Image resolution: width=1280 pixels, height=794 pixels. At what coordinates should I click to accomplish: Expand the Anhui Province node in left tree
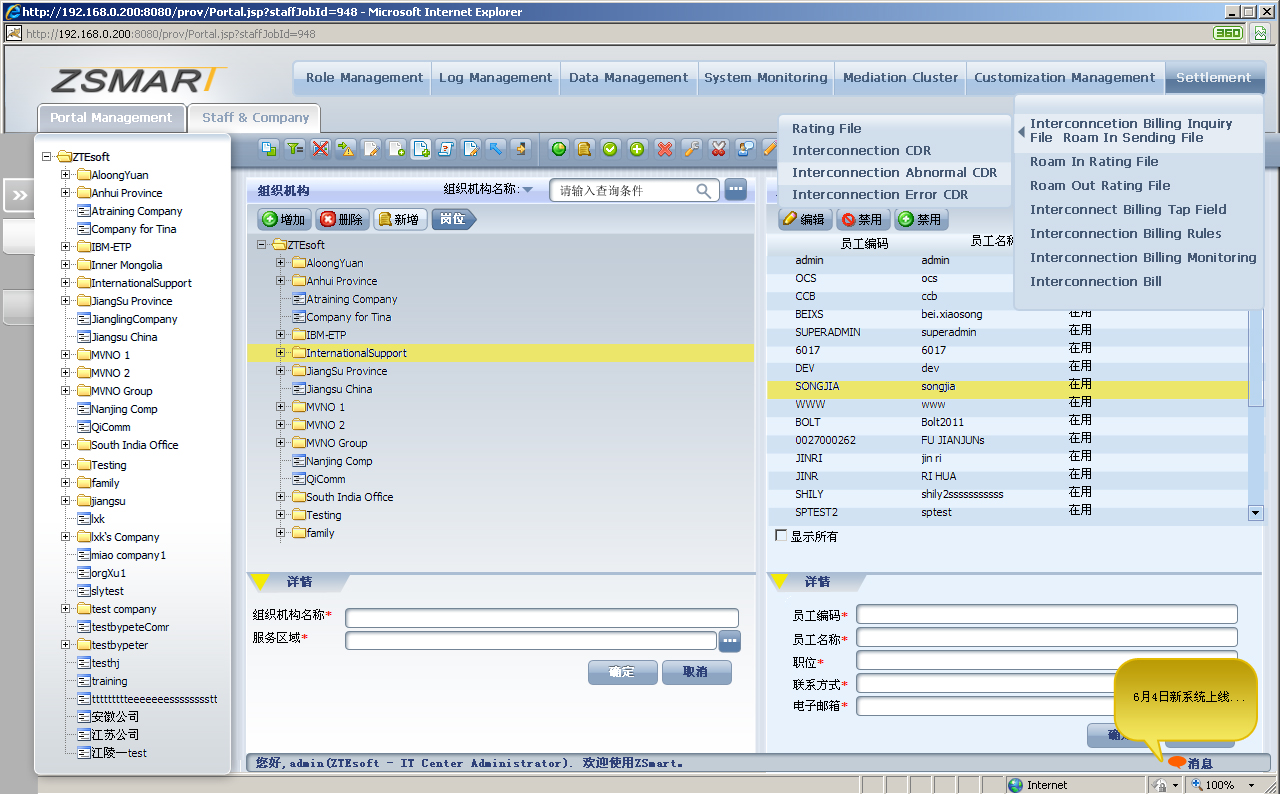coord(66,193)
